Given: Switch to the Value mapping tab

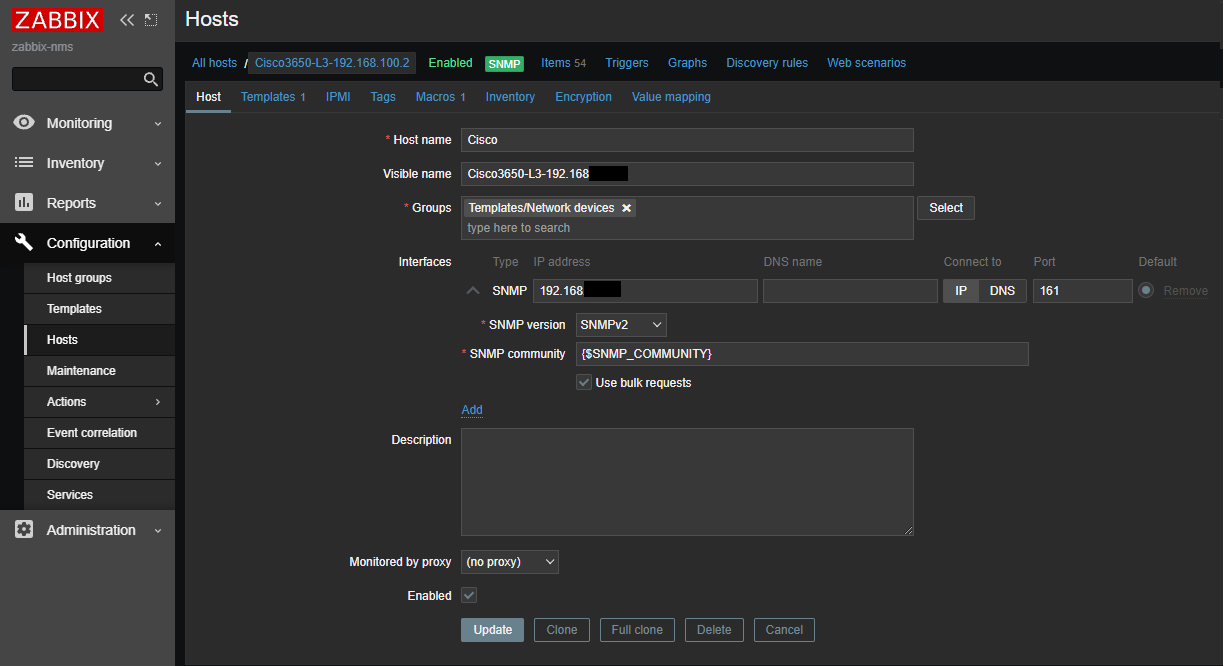Looking at the screenshot, I should coord(671,97).
